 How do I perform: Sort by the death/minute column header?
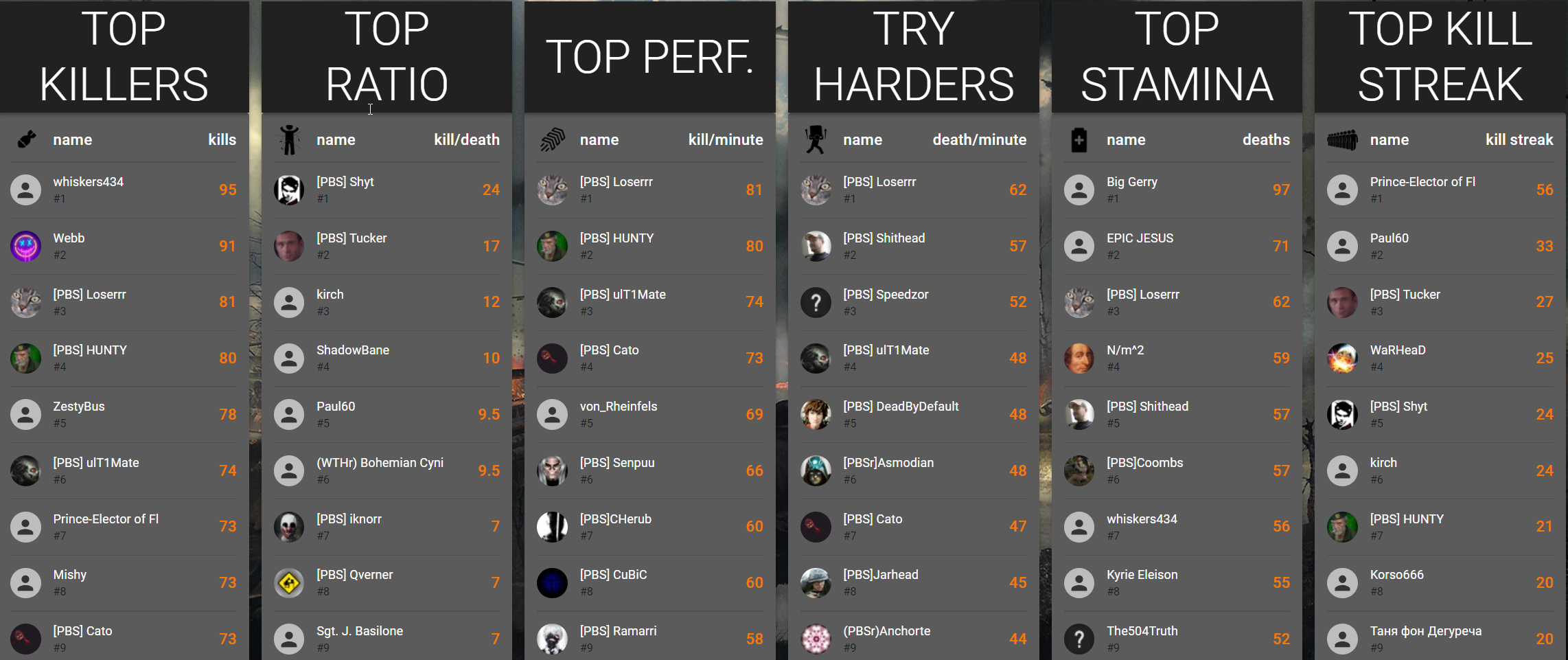tap(980, 139)
